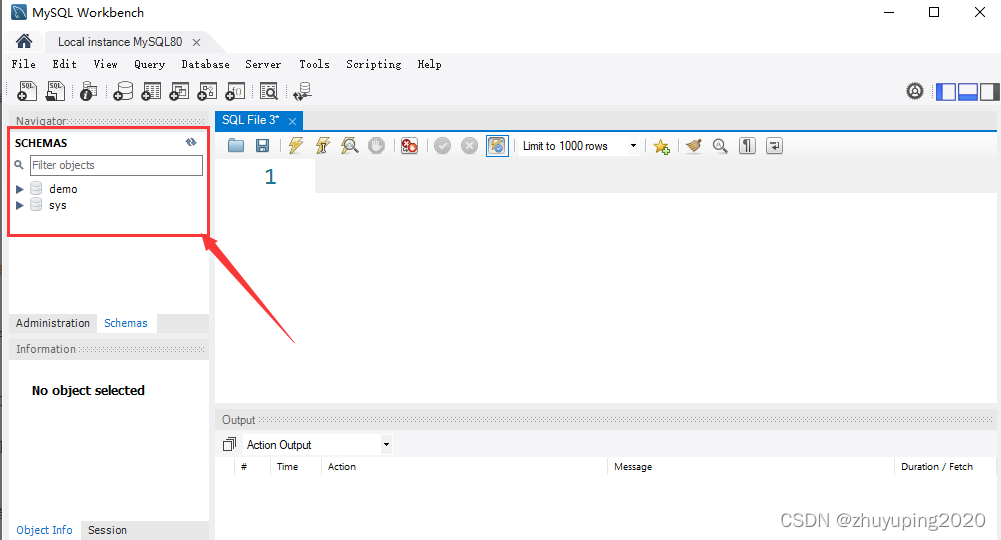This screenshot has height=540, width=1001.
Task: Focus the Filter objects input field
Action: [116, 165]
